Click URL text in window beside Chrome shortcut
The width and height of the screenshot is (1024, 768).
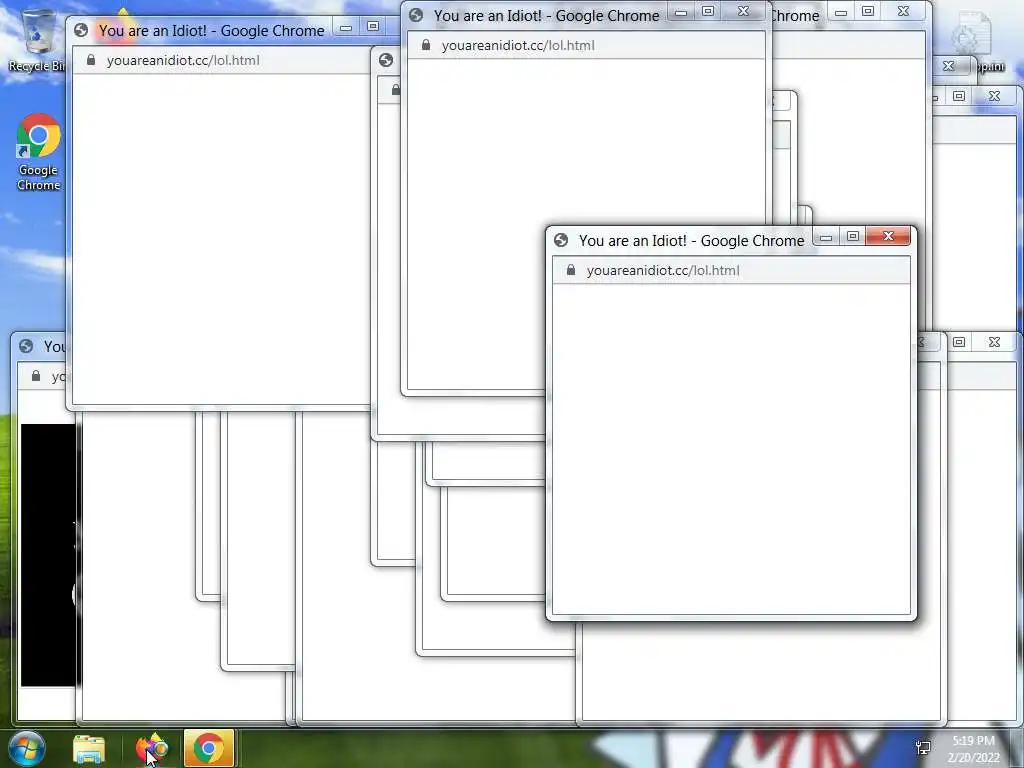pos(183,61)
